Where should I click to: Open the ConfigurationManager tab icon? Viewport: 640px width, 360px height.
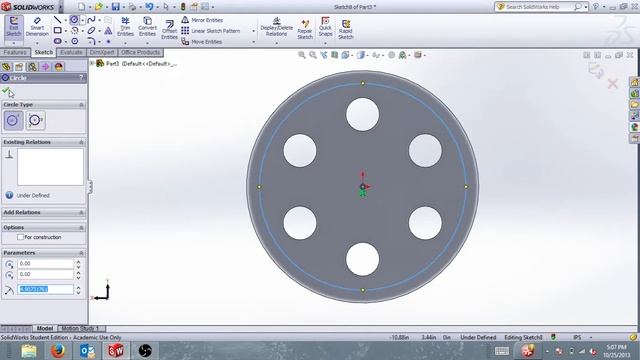click(x=32, y=67)
